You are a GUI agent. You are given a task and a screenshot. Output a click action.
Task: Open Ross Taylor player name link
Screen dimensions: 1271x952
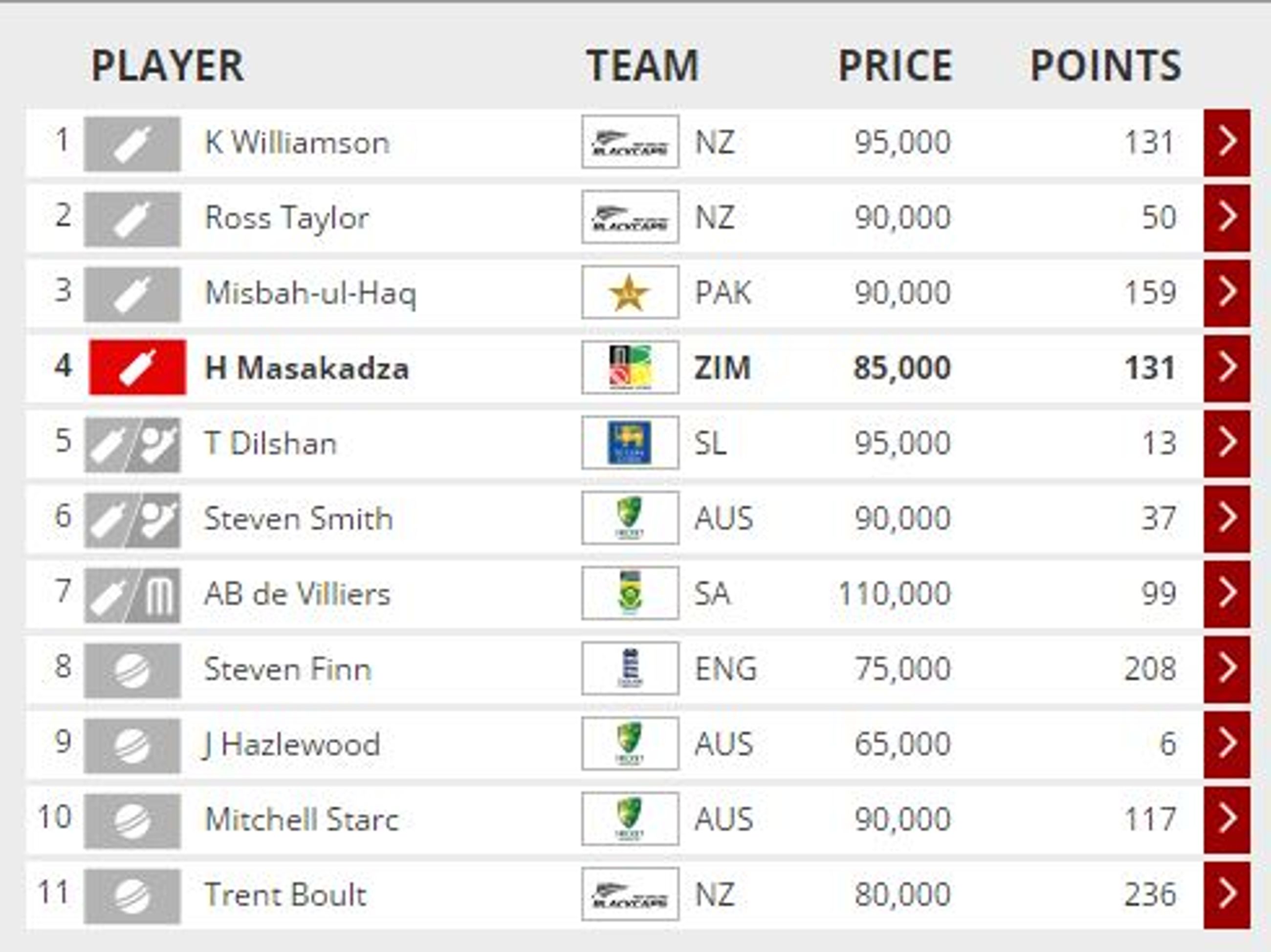[x=287, y=219]
